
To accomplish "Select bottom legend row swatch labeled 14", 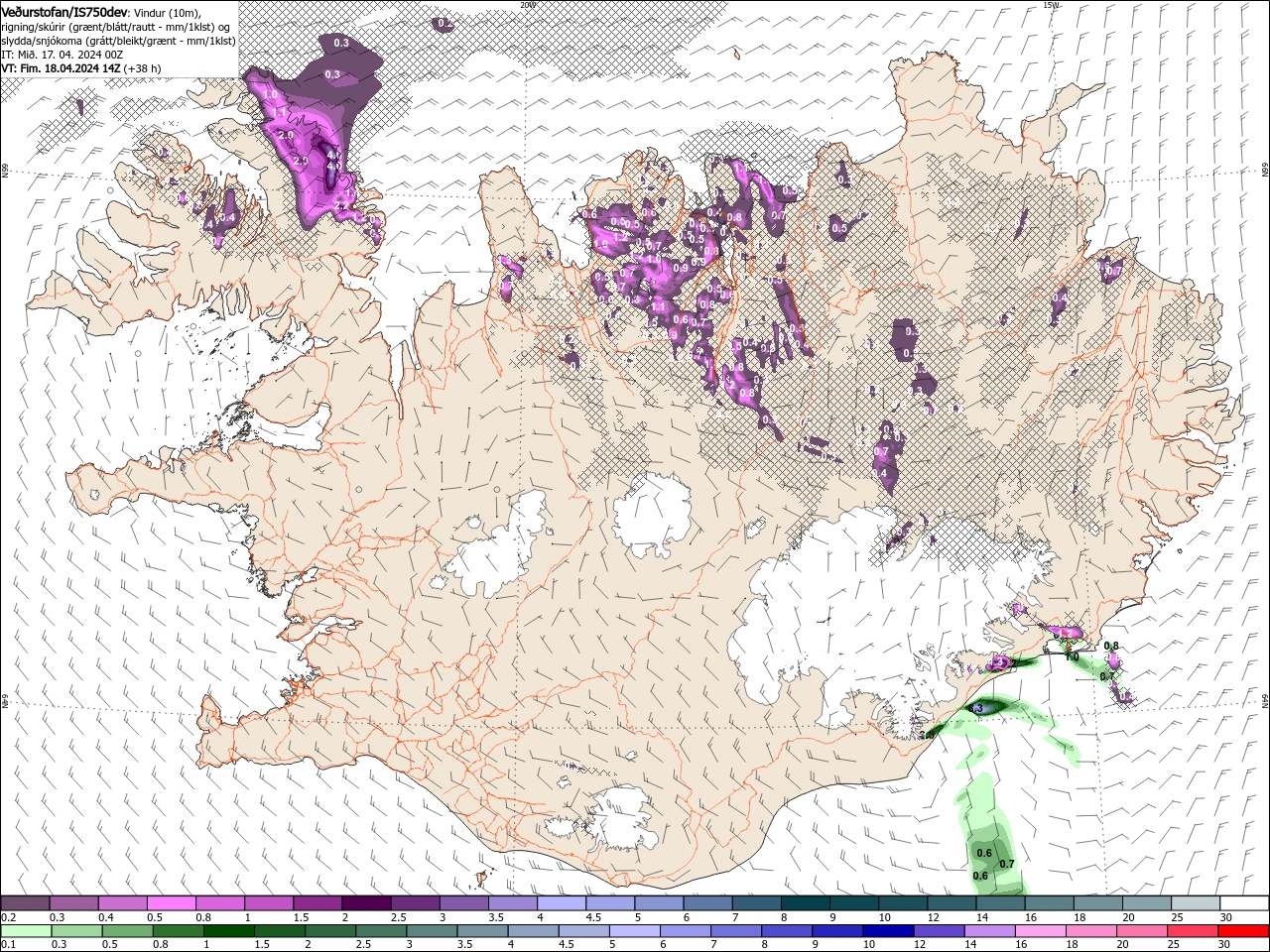I will point(989,931).
